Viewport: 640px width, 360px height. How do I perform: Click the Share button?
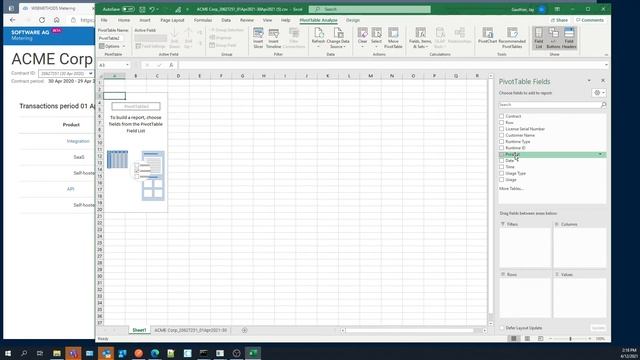pyautogui.click(x=559, y=20)
